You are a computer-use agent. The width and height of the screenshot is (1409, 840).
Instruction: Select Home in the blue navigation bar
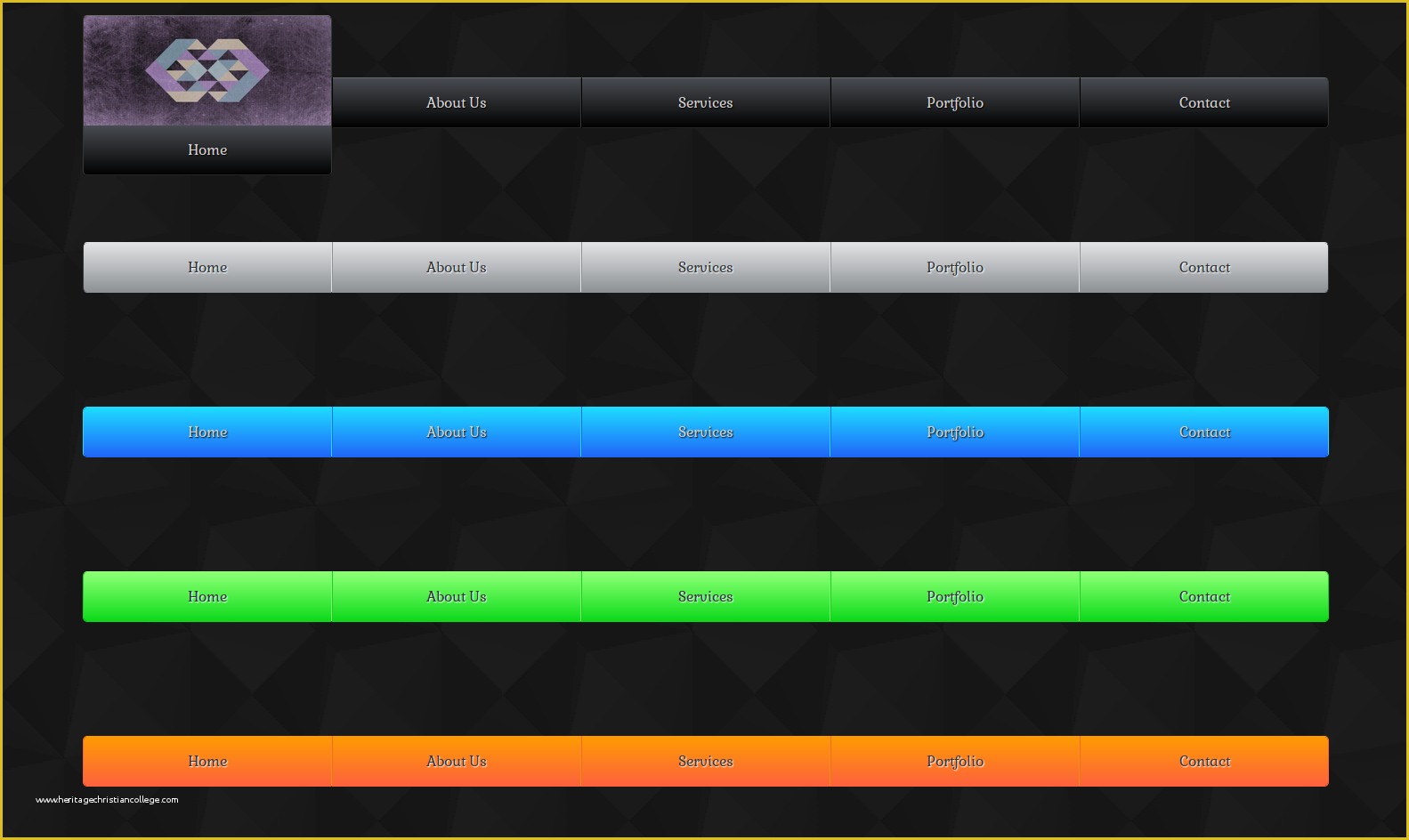[207, 432]
